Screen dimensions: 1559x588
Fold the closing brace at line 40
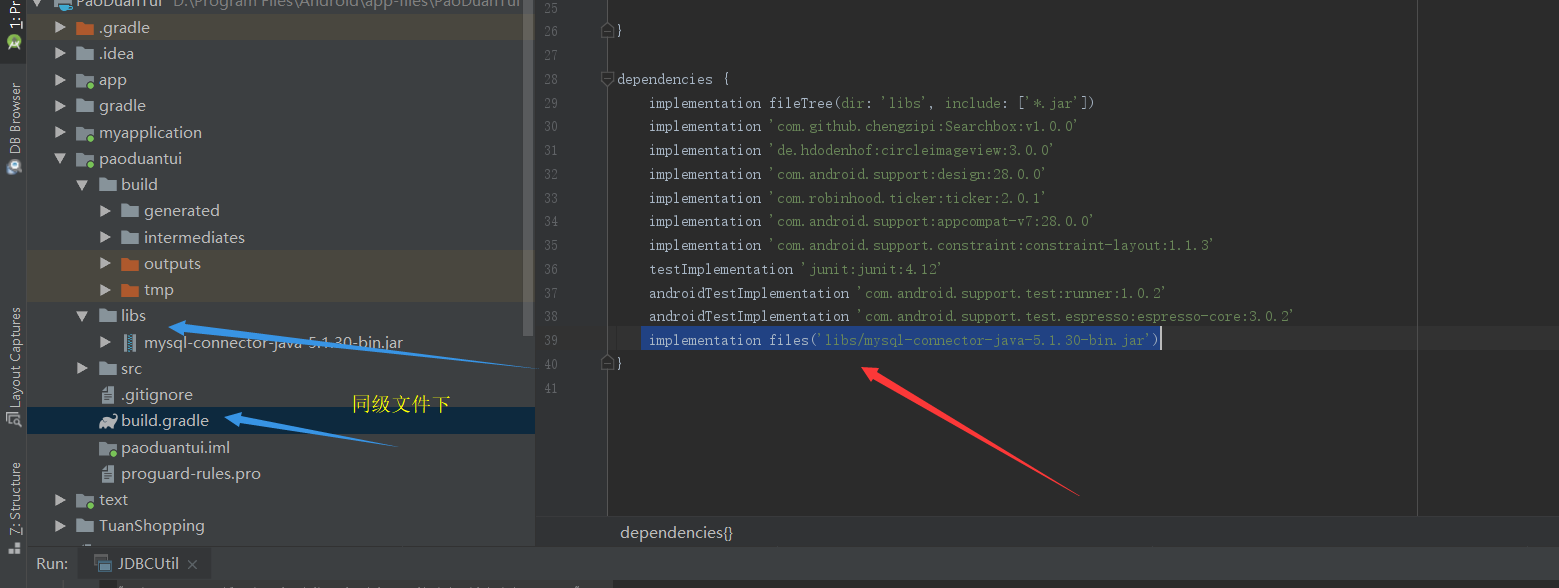coord(607,363)
